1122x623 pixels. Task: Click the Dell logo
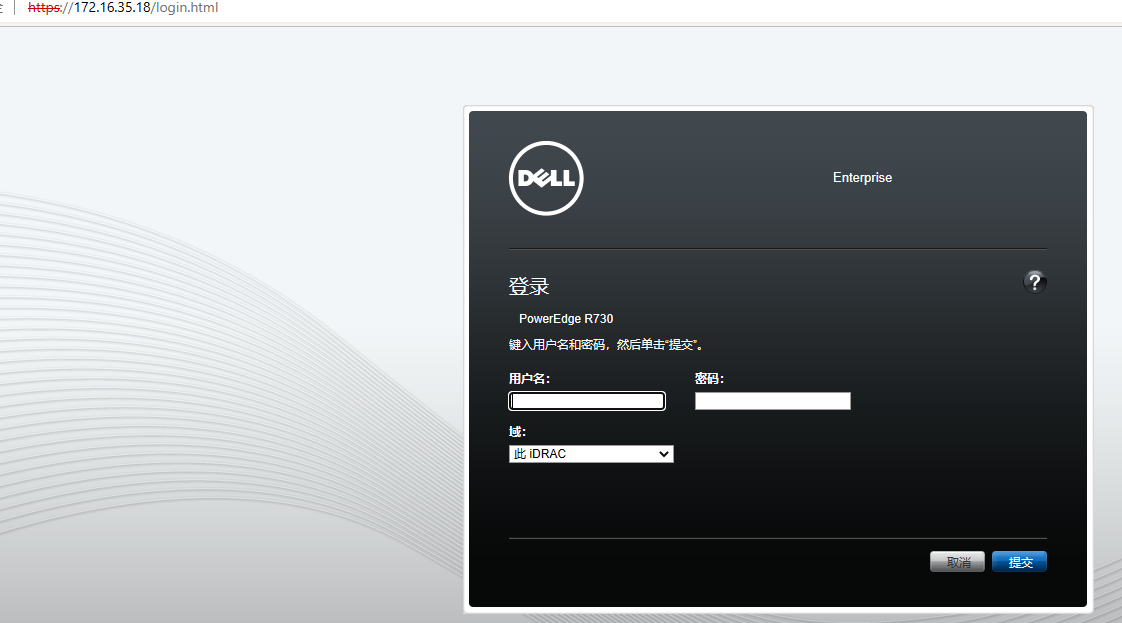(546, 178)
